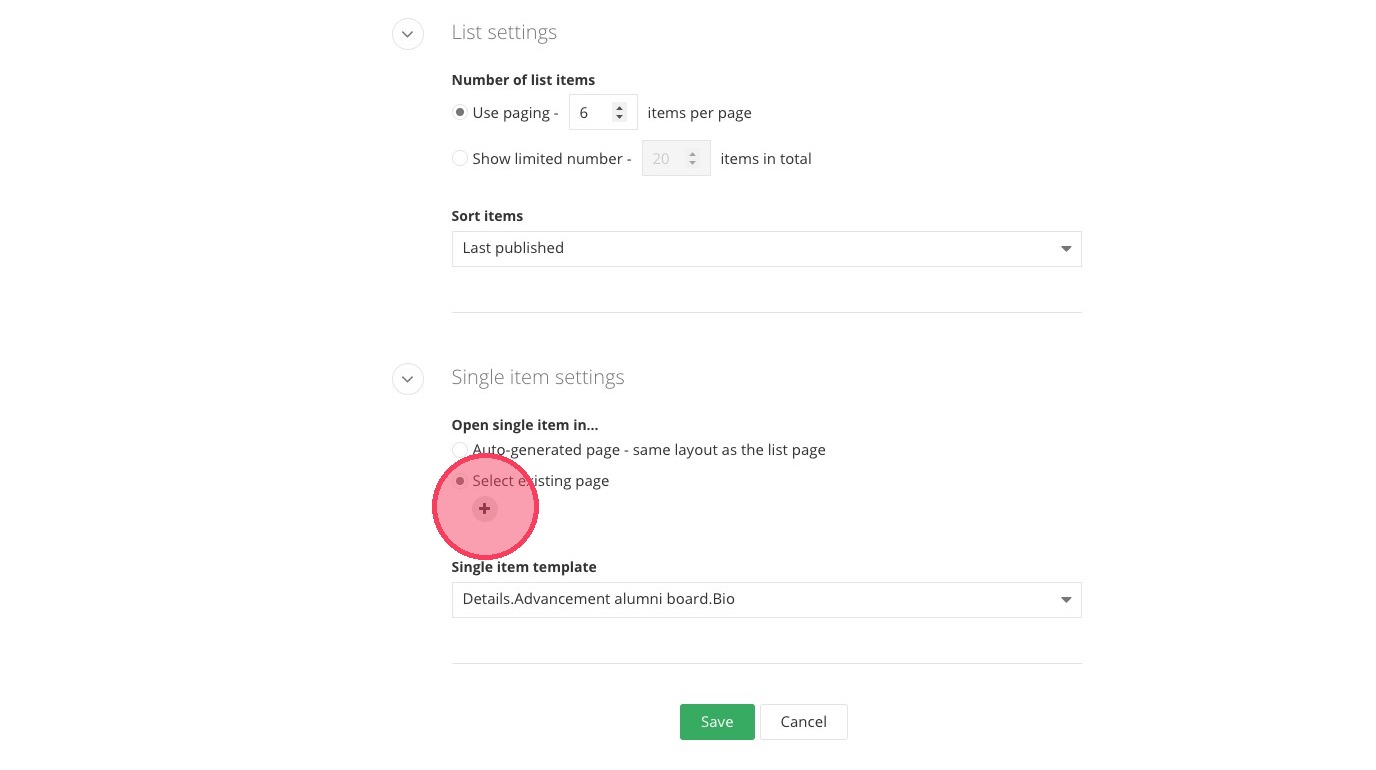Collapse the Single item settings chevron

coord(407,379)
